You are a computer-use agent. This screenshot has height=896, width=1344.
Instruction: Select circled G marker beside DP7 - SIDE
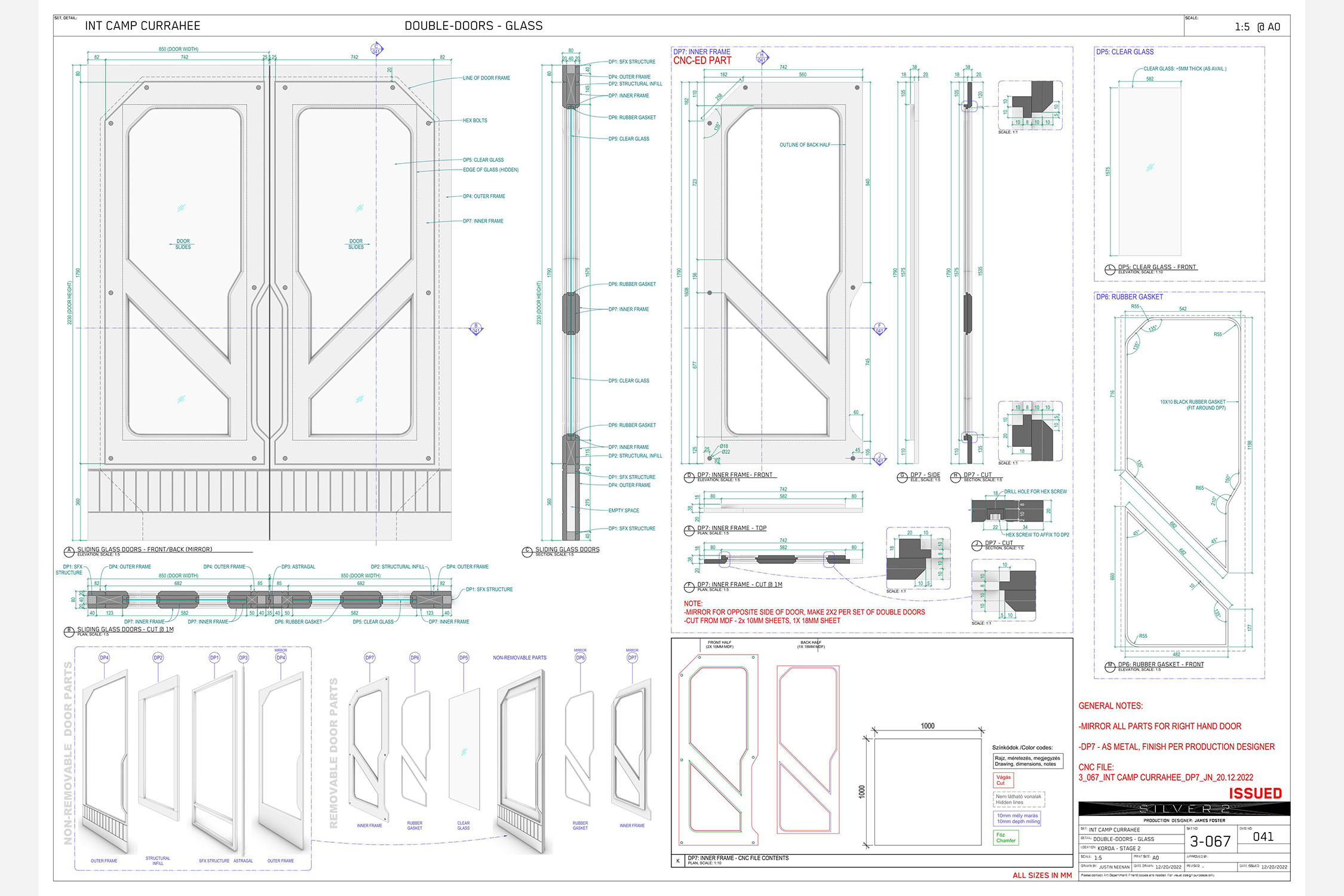pos(903,477)
